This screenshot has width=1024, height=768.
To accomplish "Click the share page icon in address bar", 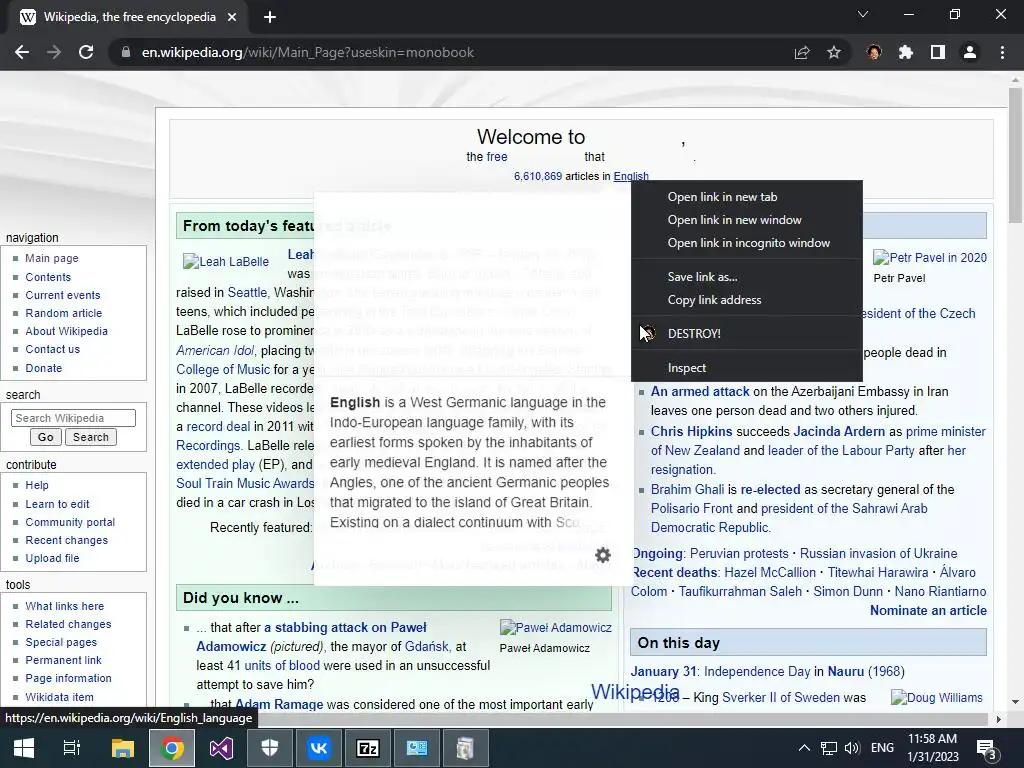I will 802,52.
